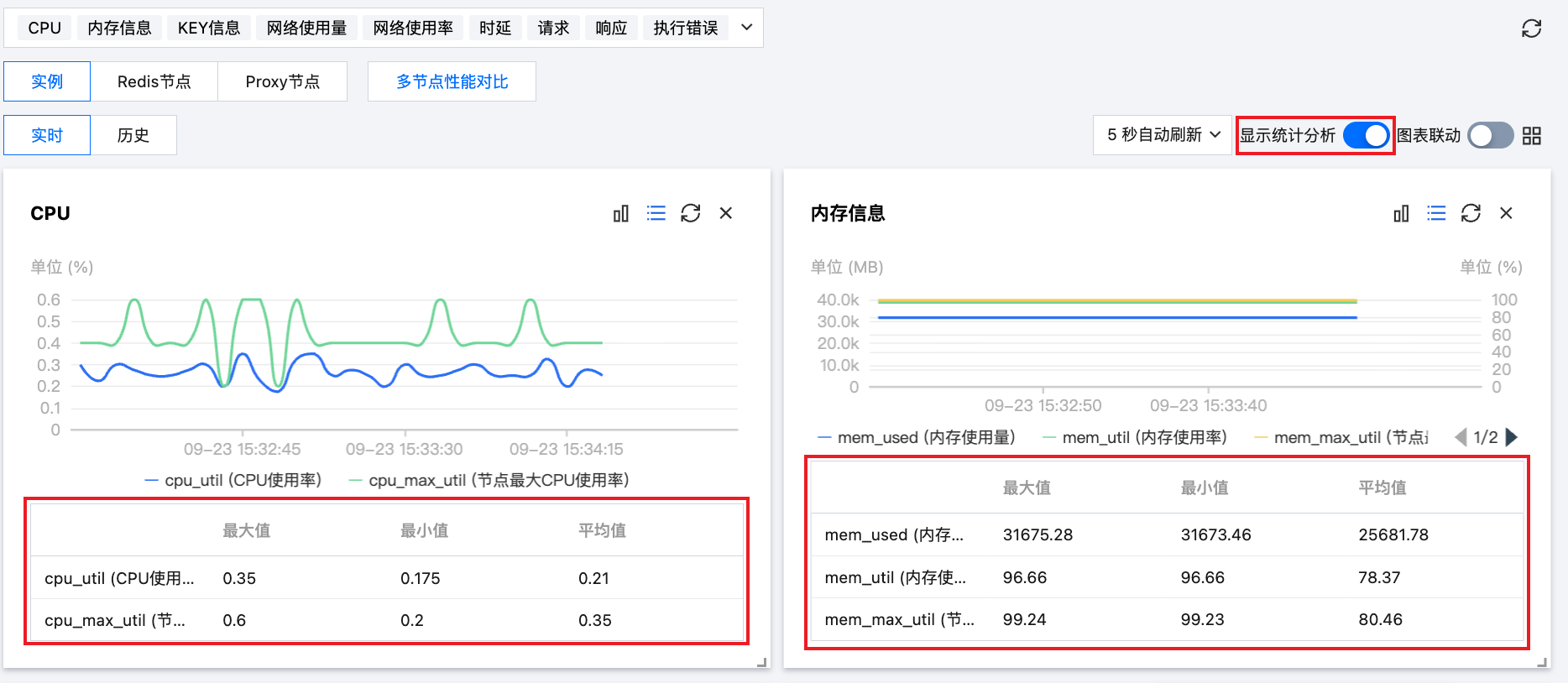Switch to grid layout view icon
1568x683 pixels.
point(1532,136)
